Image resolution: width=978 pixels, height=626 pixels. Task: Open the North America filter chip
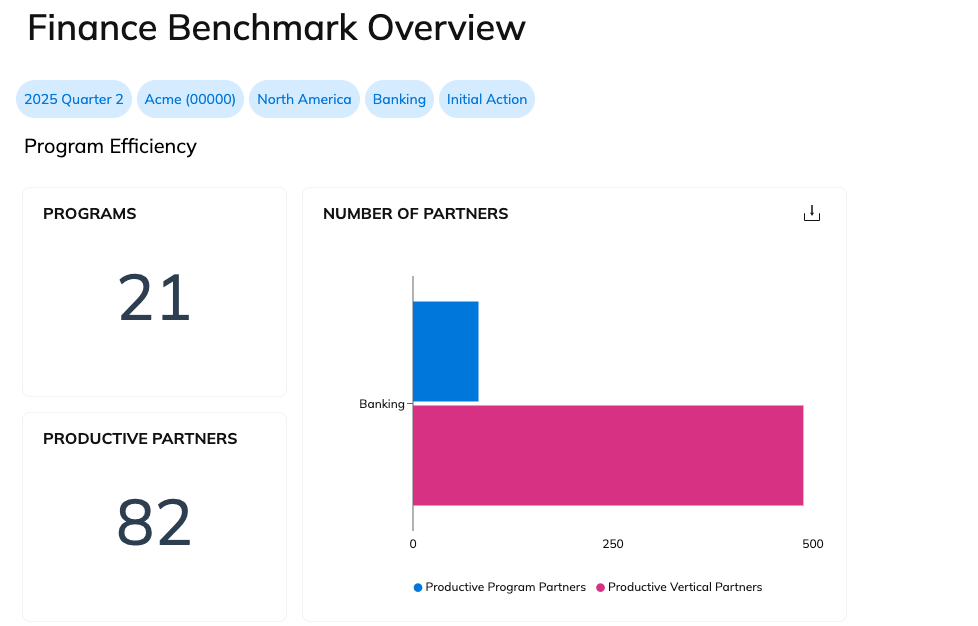coord(304,99)
